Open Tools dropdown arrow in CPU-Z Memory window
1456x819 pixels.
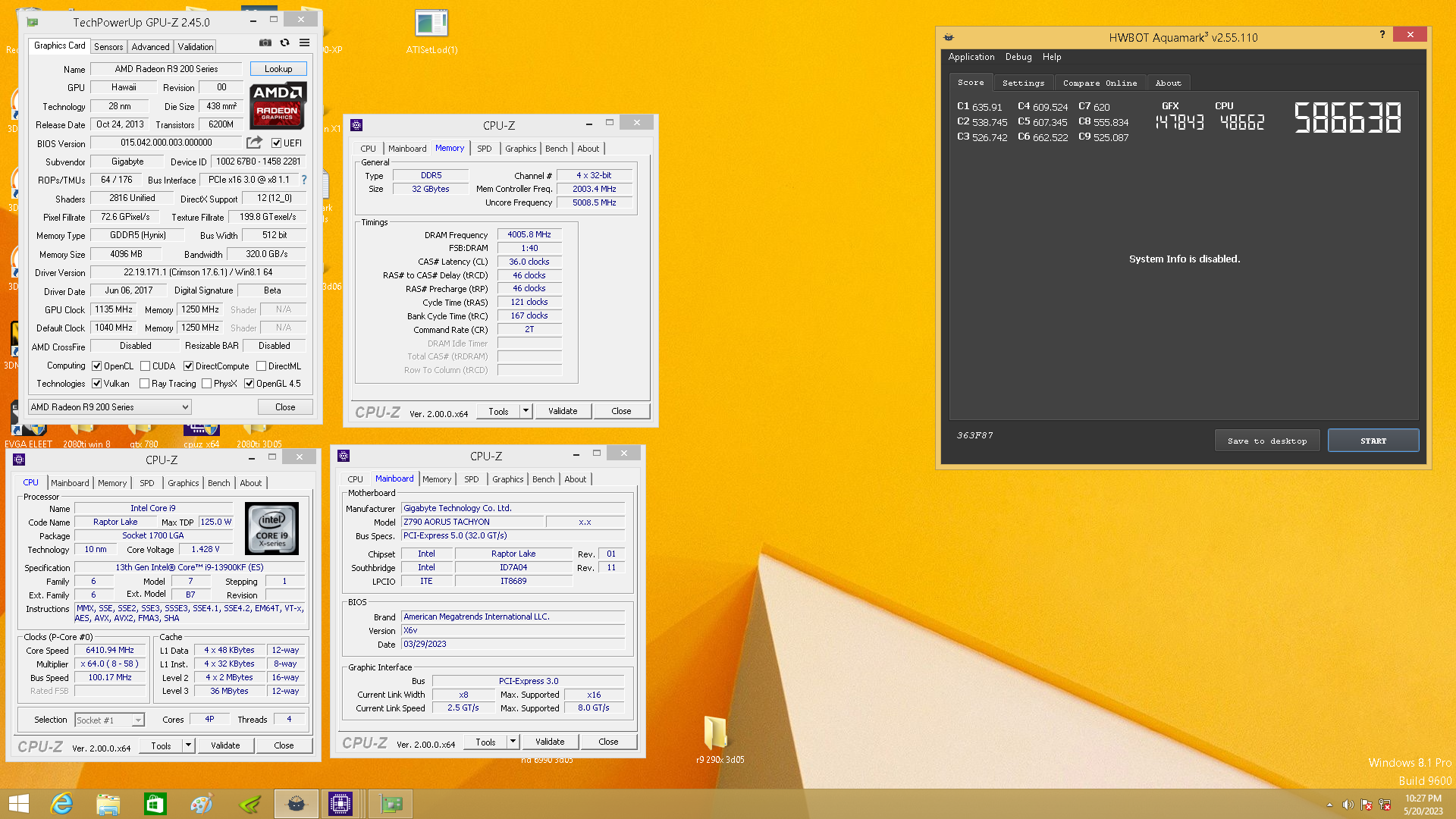[526, 411]
